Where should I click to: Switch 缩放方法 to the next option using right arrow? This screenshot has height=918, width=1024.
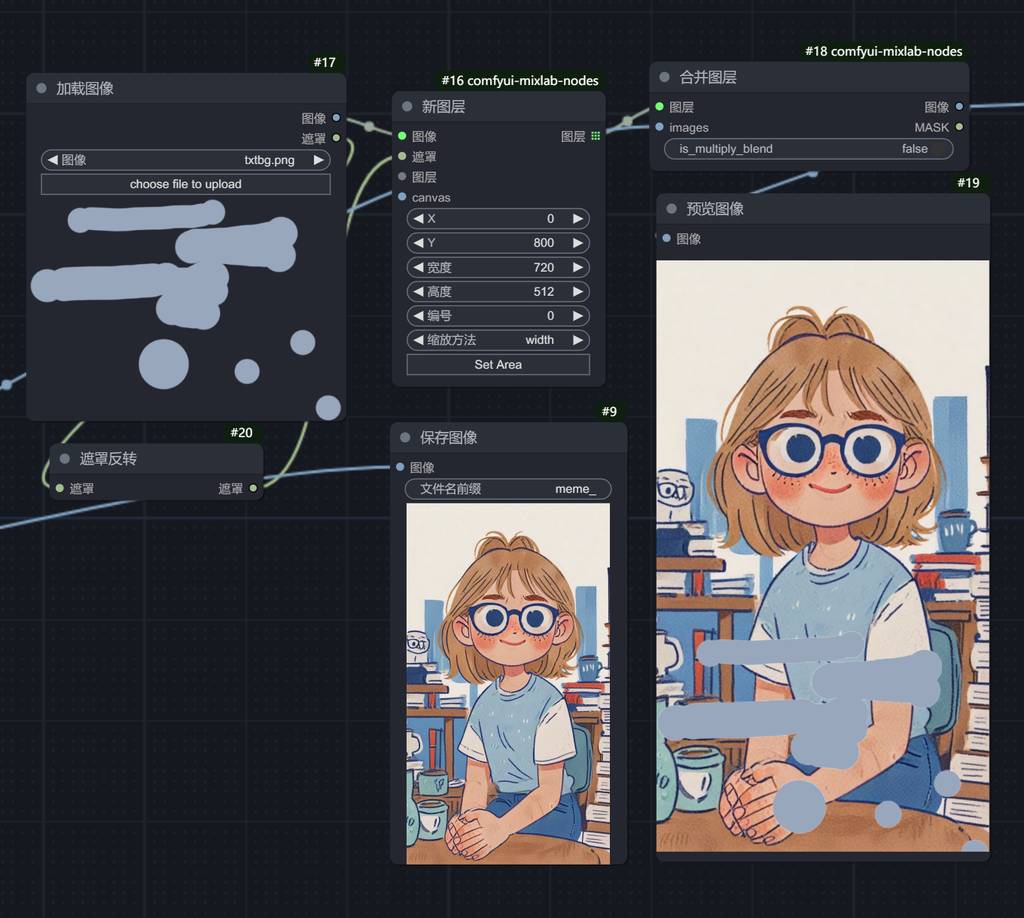578,340
